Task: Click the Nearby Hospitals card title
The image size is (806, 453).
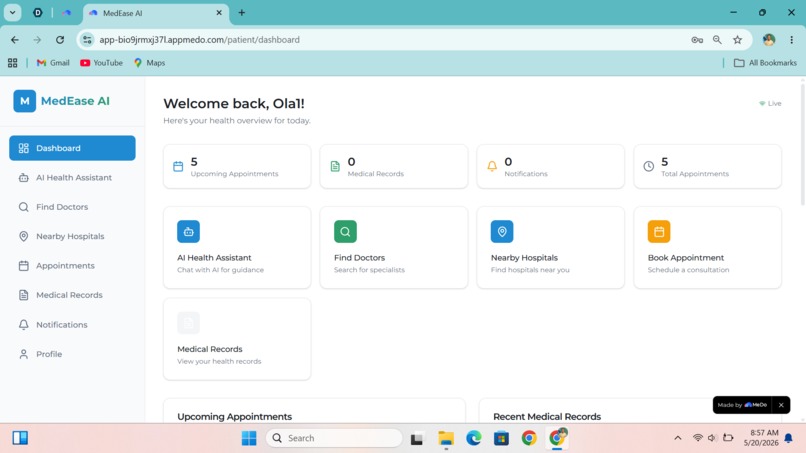Action: point(524,258)
